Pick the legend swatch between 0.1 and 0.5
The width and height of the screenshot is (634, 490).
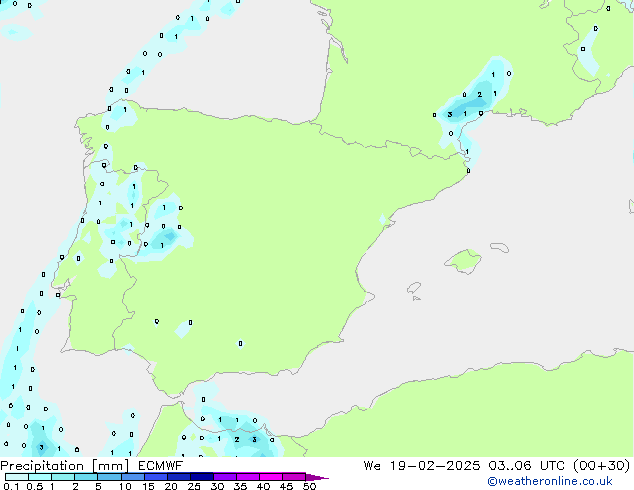[x=17, y=477]
